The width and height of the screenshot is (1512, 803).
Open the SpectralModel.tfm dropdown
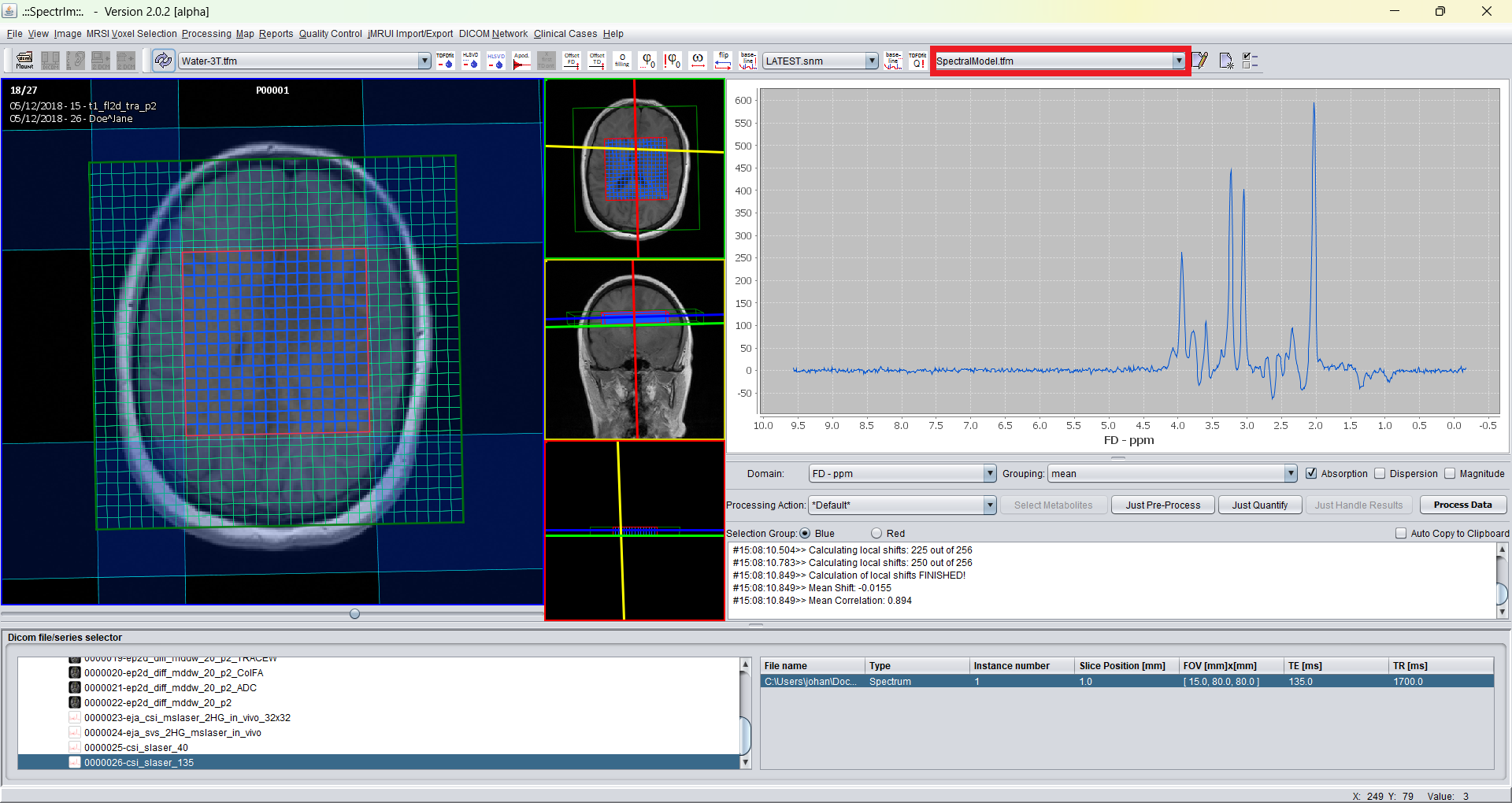[x=1179, y=61]
